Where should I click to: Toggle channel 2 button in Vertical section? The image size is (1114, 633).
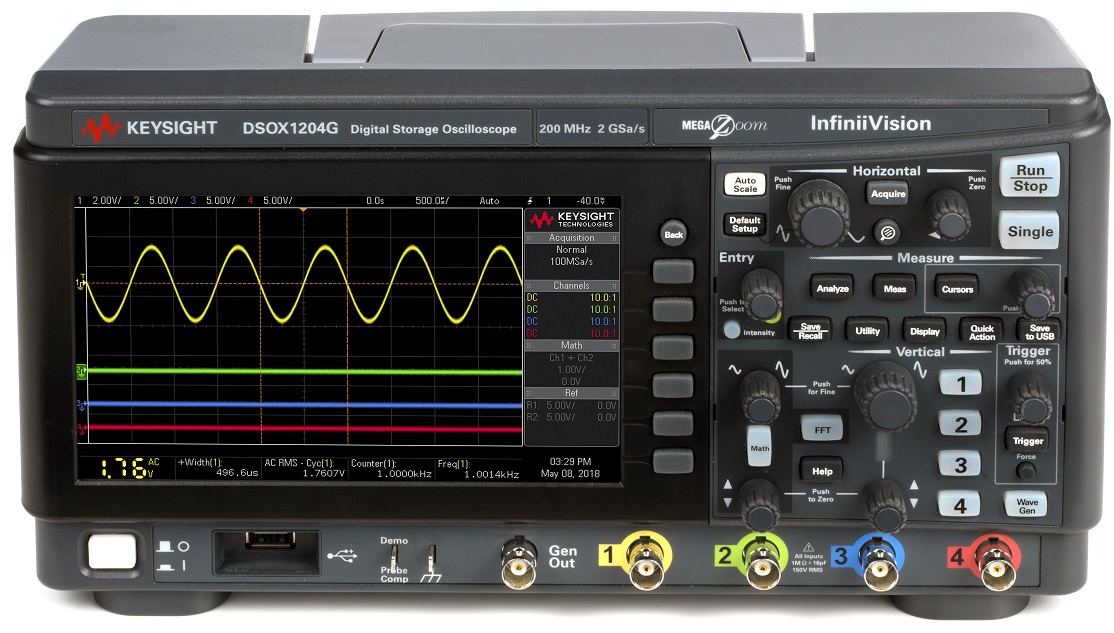pyautogui.click(x=960, y=424)
